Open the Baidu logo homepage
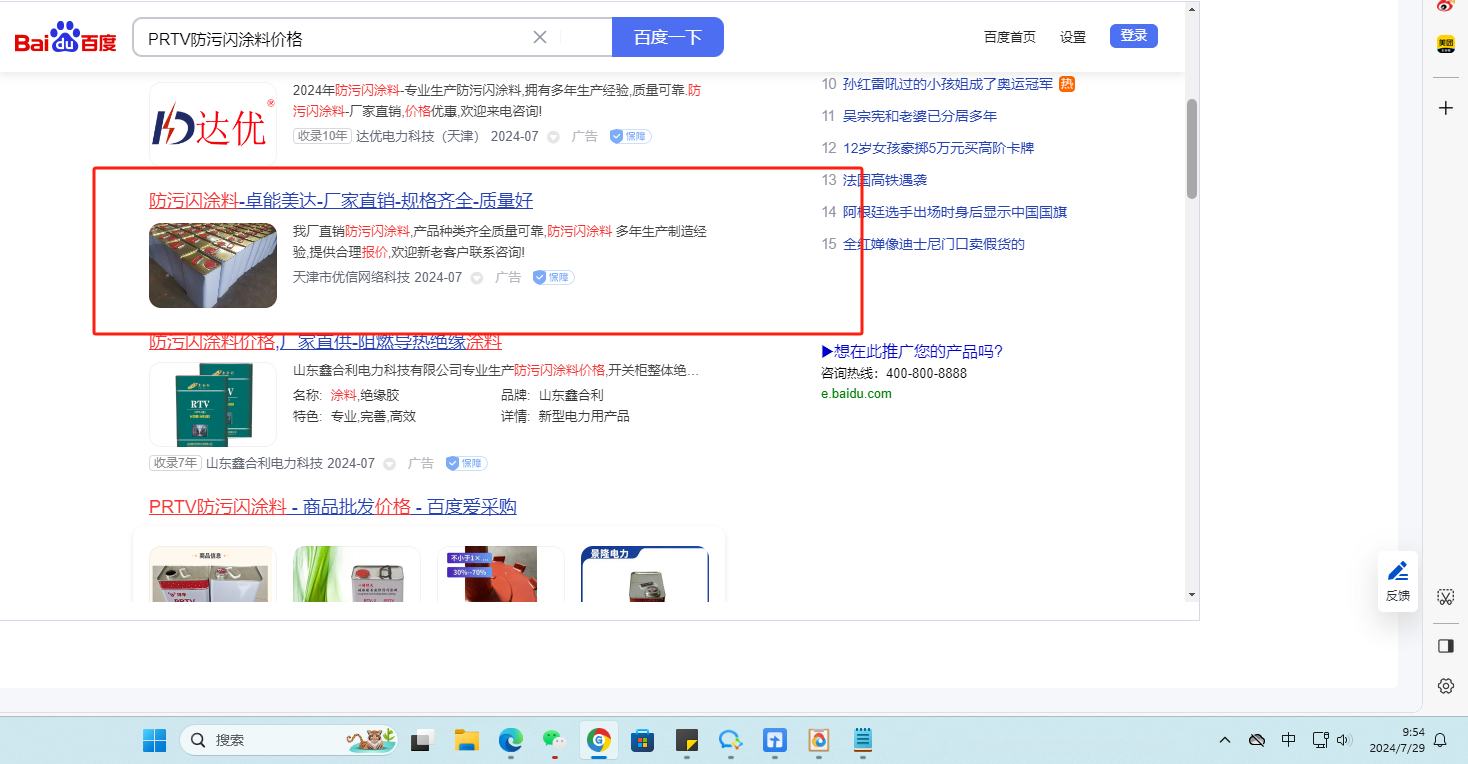The width and height of the screenshot is (1468, 764). [65, 38]
